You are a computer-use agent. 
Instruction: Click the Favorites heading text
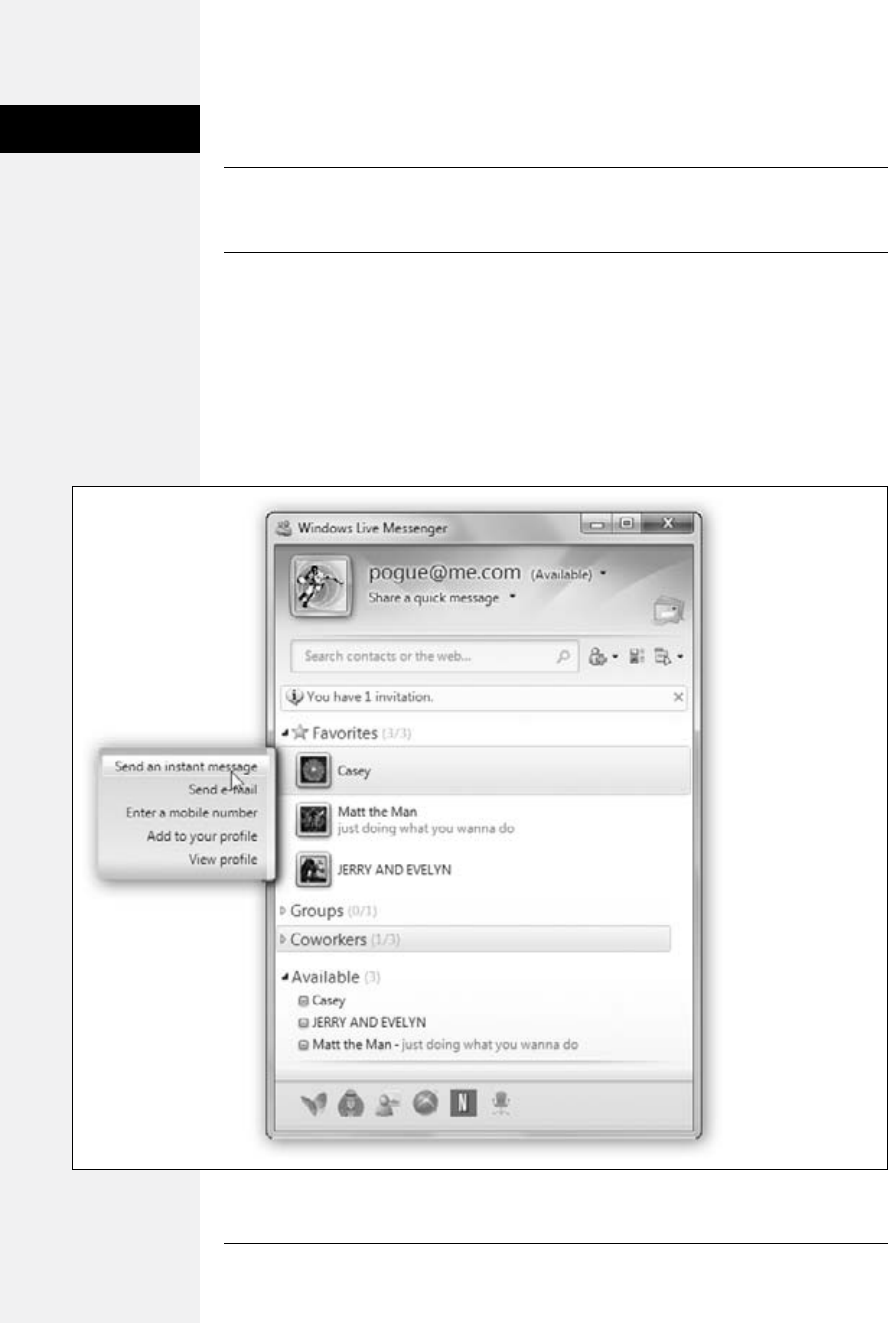345,733
